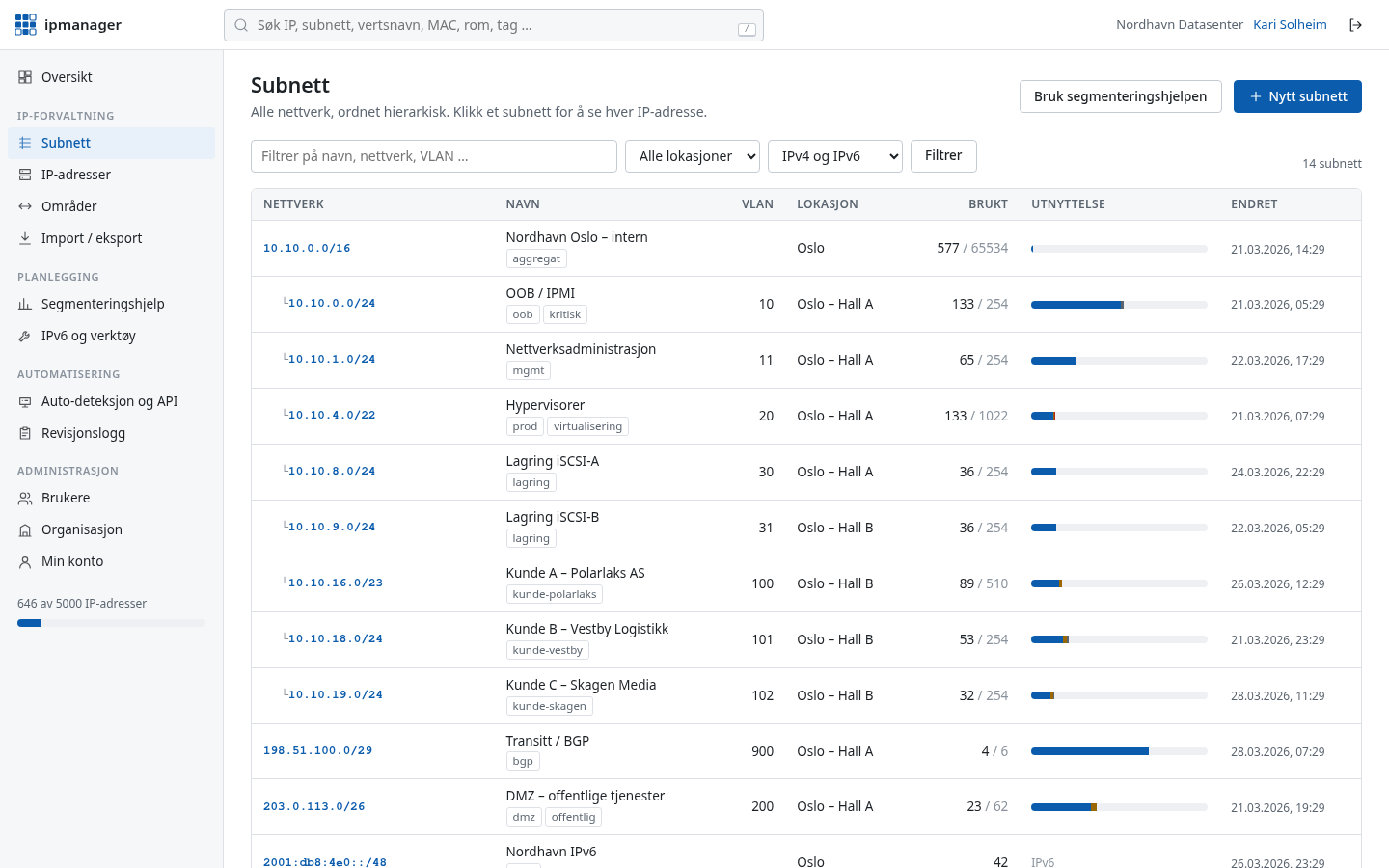Click the Auto-deteksjon og API icon

tap(25, 401)
